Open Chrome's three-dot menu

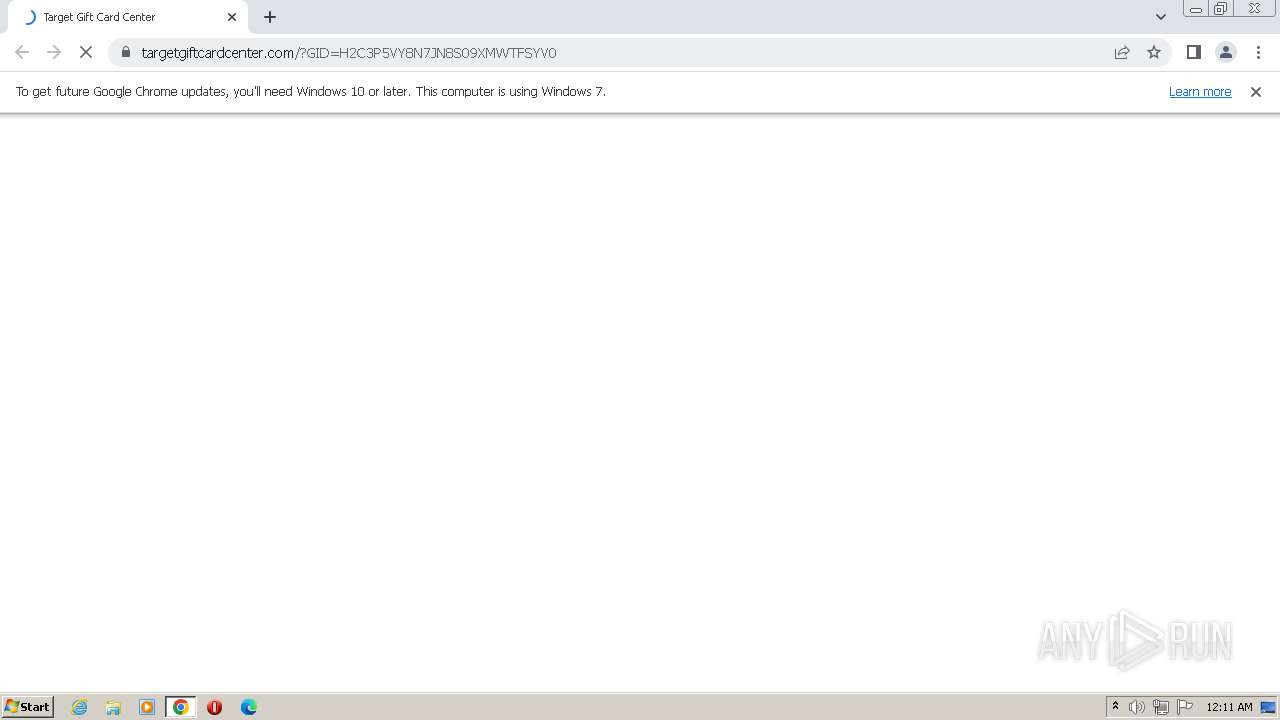(1258, 52)
